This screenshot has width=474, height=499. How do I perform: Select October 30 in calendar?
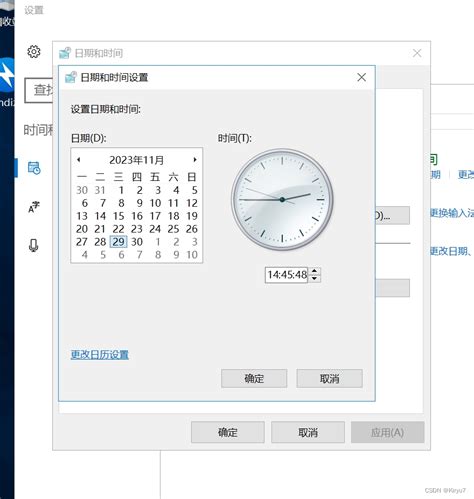tap(82, 190)
